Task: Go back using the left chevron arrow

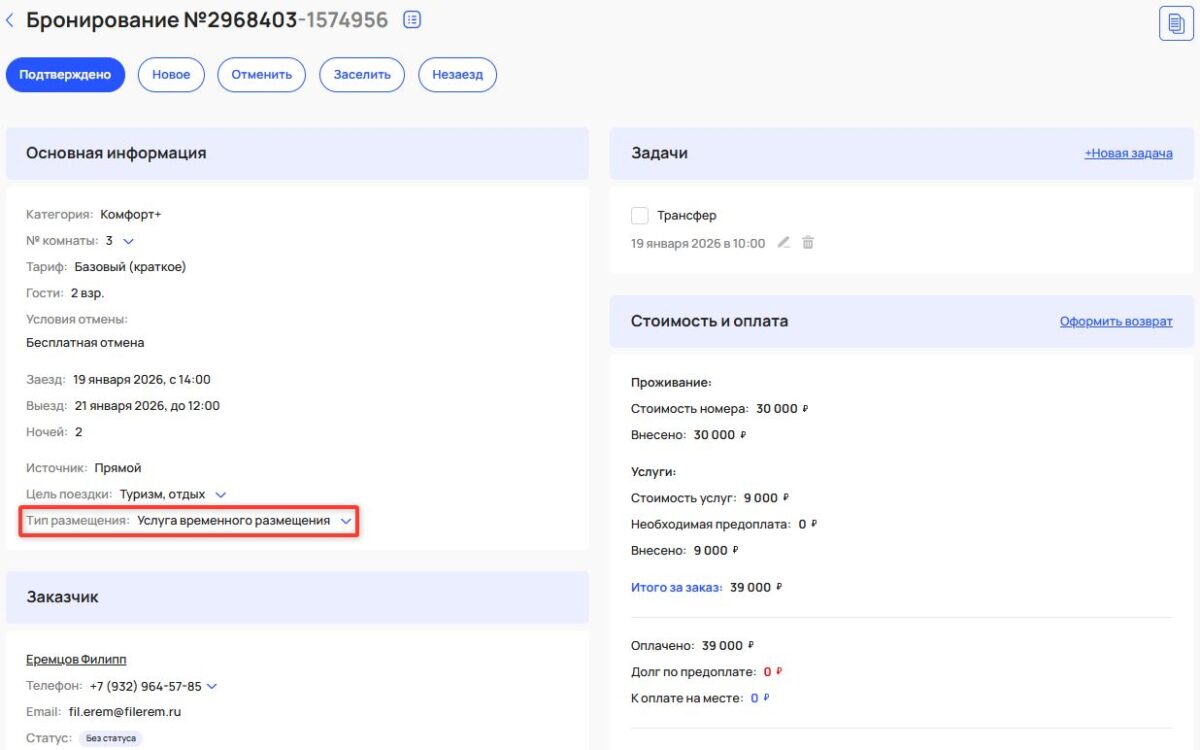Action: [x=11, y=19]
